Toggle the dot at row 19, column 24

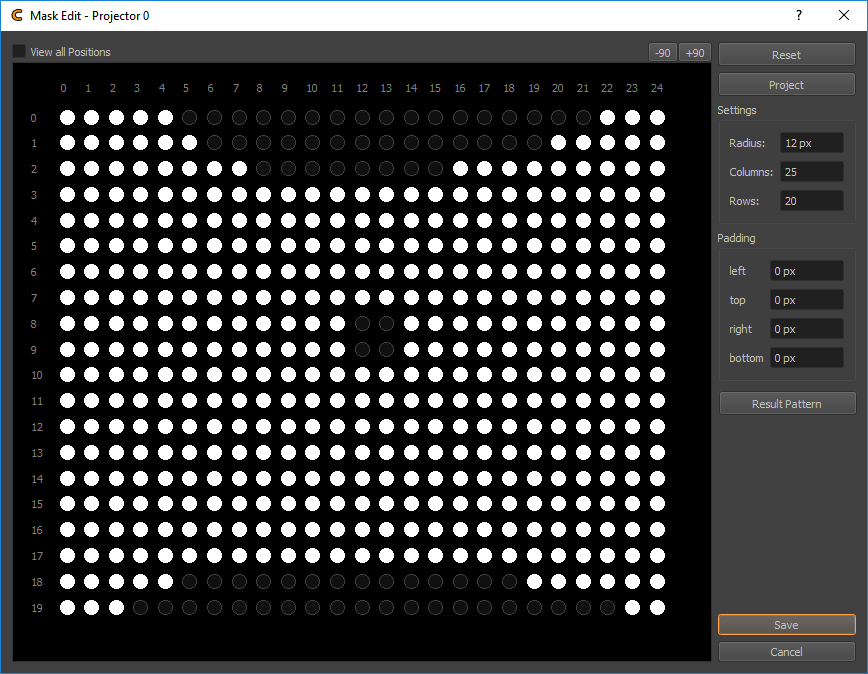pyautogui.click(x=657, y=608)
